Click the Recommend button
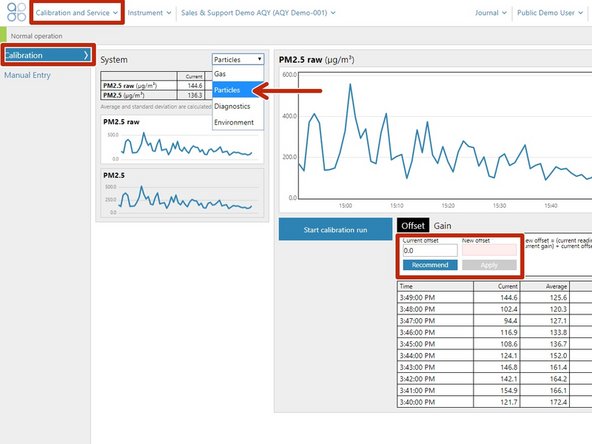Image resolution: width=592 pixels, height=444 pixels. click(430, 265)
